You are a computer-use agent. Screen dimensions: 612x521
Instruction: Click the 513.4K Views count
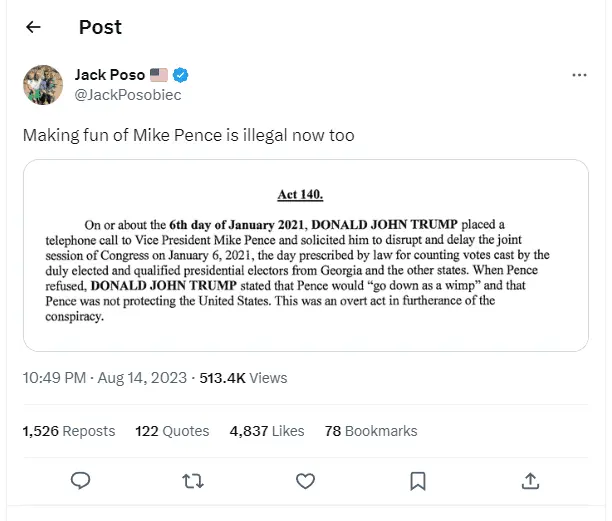(243, 378)
